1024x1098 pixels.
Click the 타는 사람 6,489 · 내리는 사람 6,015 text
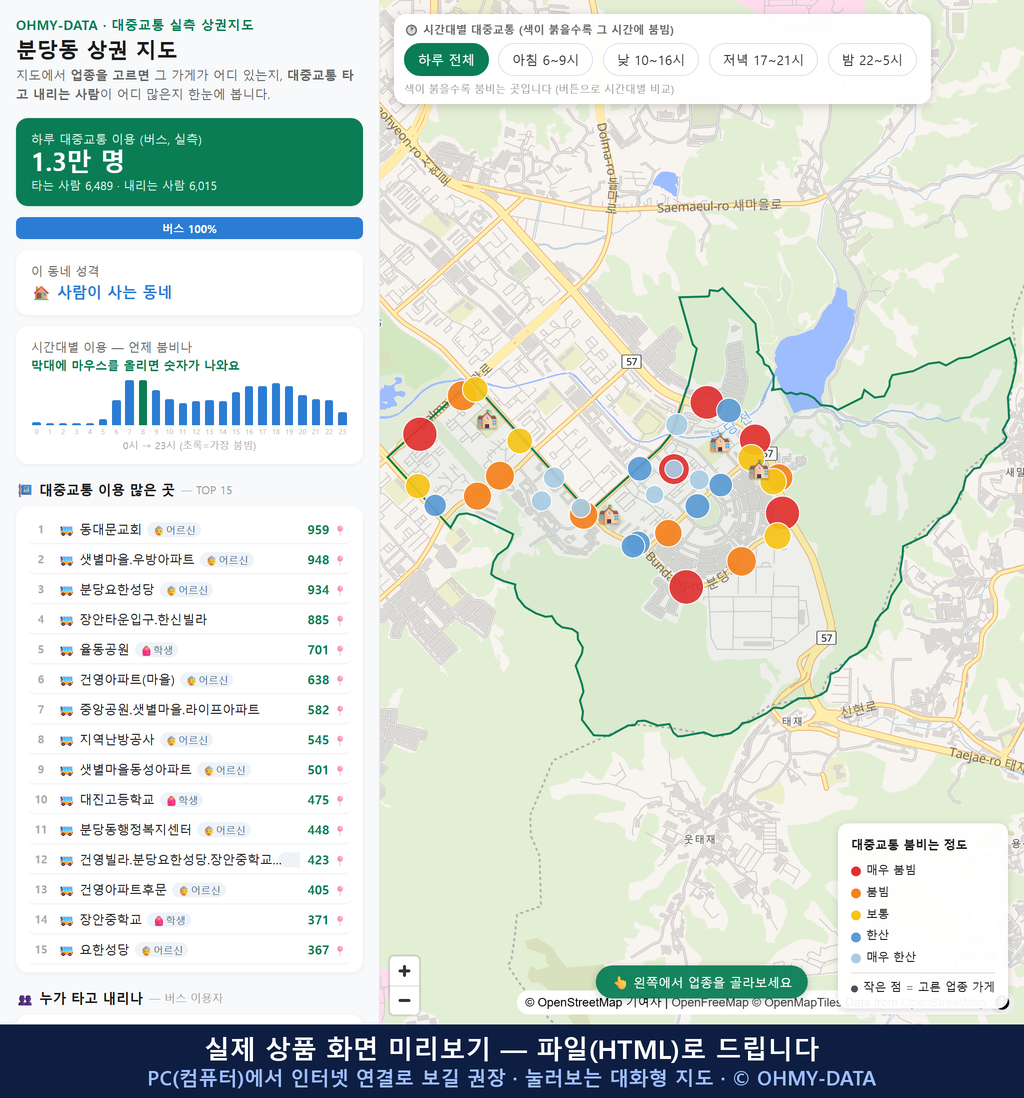pos(124,186)
